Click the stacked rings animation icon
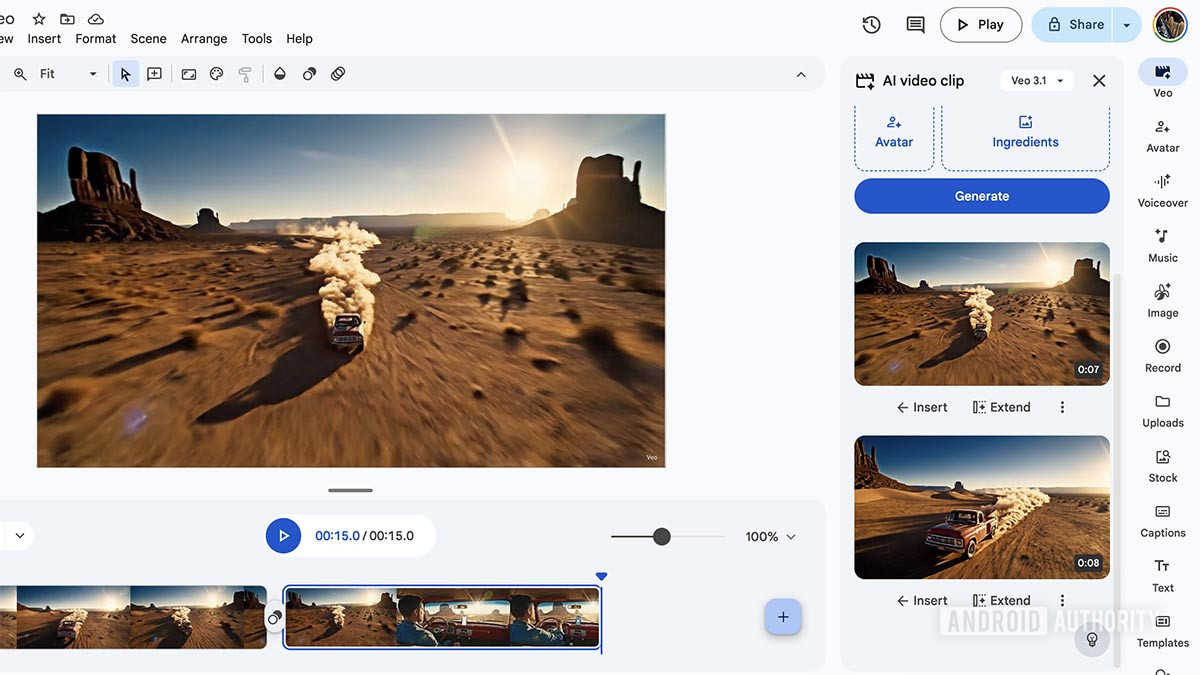1200x675 pixels. pyautogui.click(x=338, y=74)
